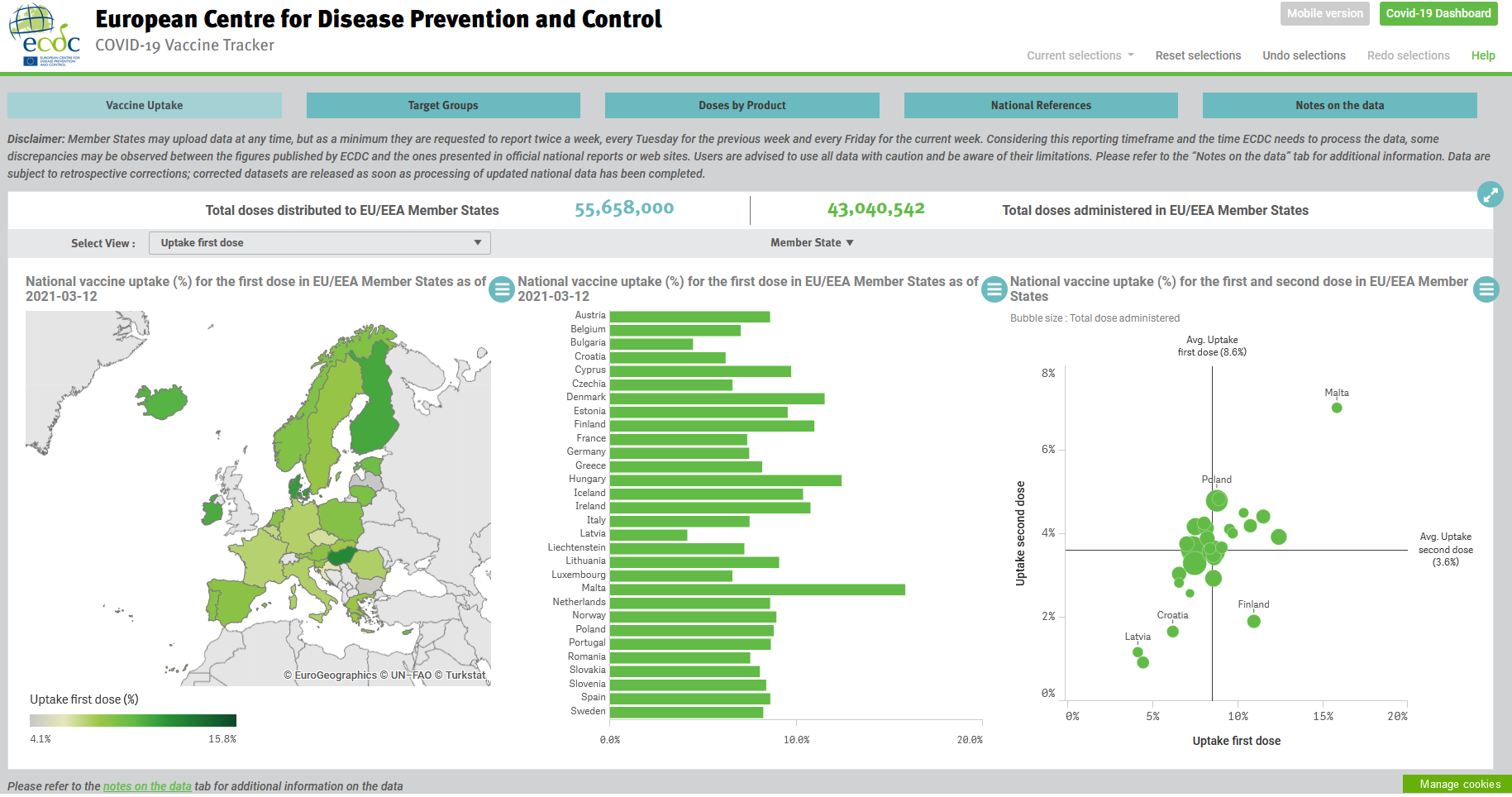Screen dimensions: 1512x797
Task: Open bar chart hamburger menu icon
Action: pyautogui.click(x=994, y=289)
